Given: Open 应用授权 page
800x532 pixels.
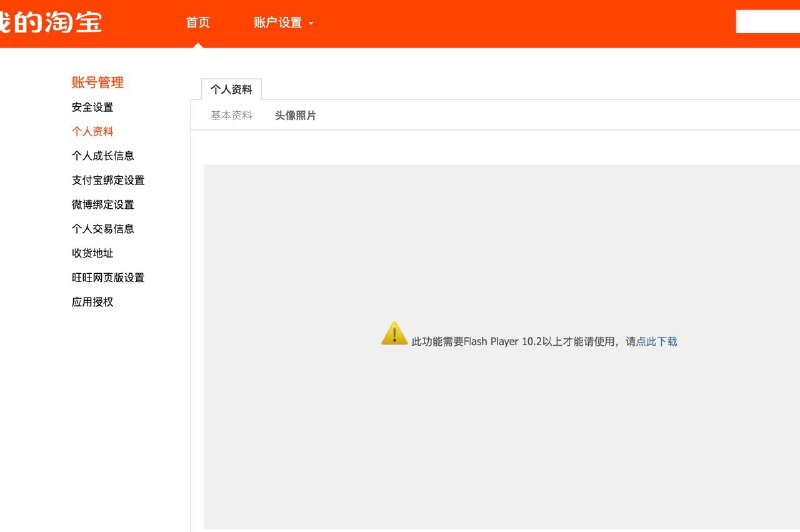Looking at the screenshot, I should (x=92, y=302).
